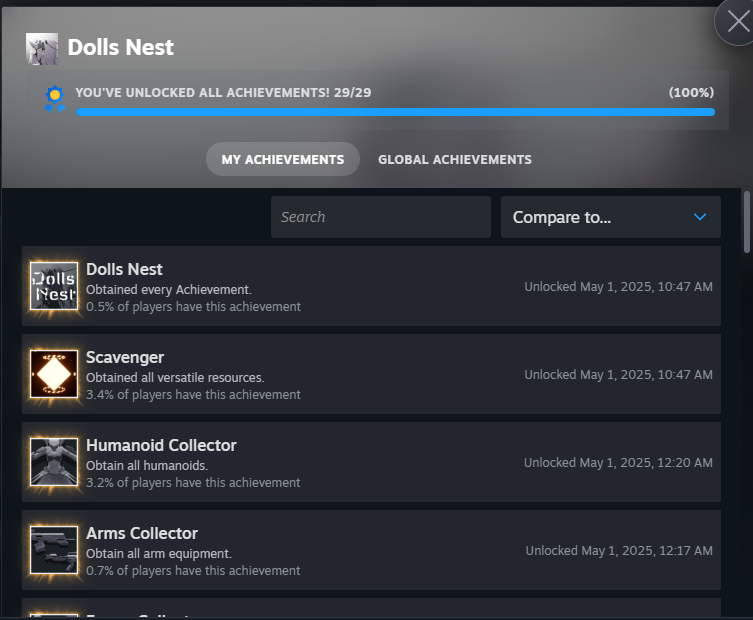Click the Search achievements field
Screen dimensions: 753x620
pos(381,217)
